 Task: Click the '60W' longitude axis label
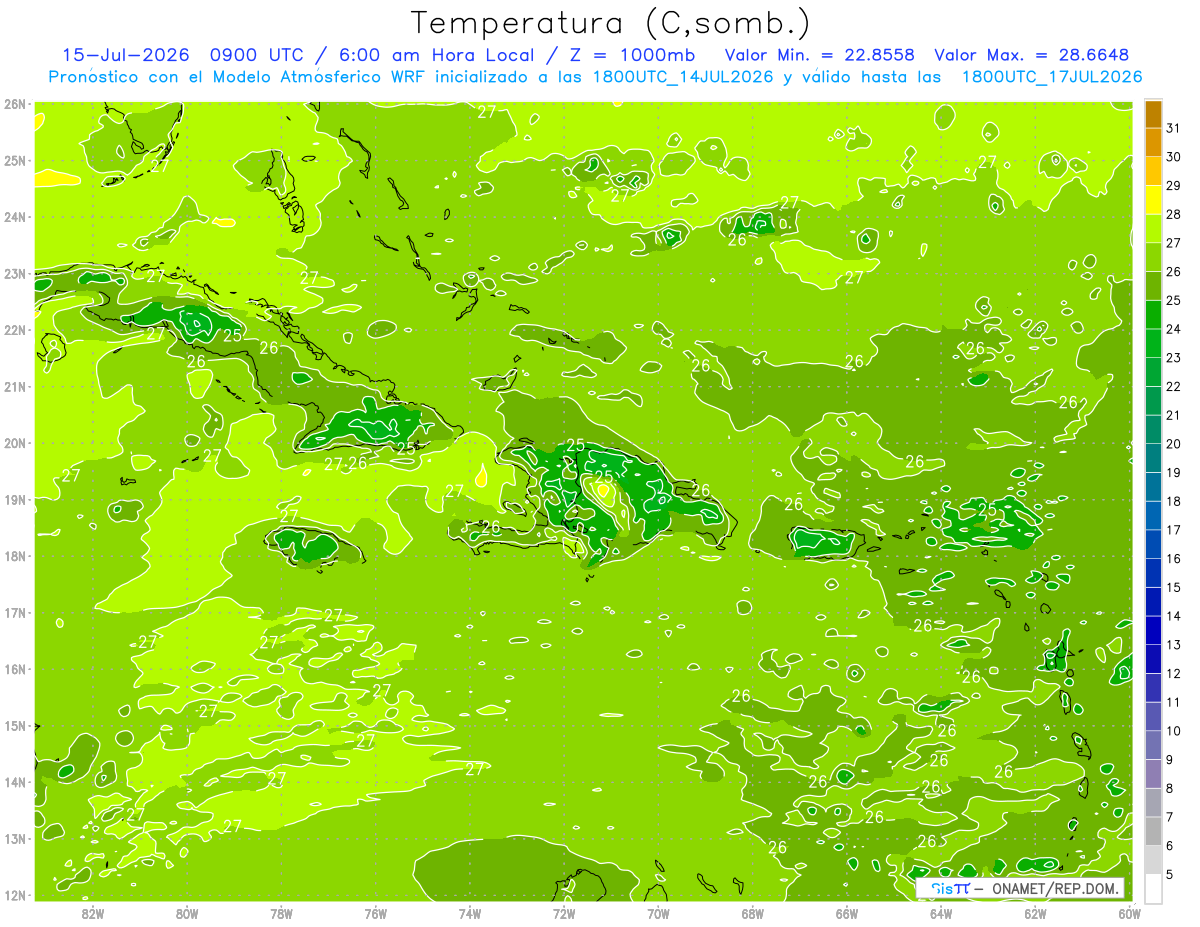point(1129,913)
